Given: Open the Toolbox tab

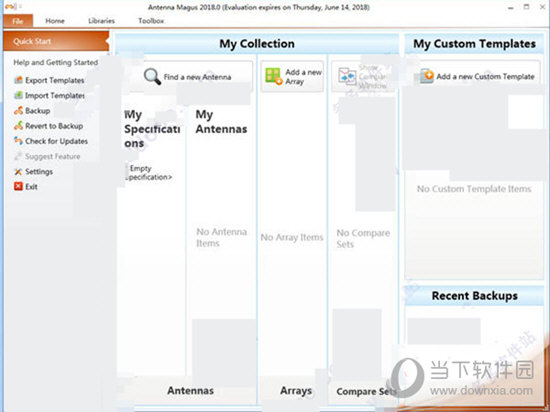Looking at the screenshot, I should (x=151, y=21).
